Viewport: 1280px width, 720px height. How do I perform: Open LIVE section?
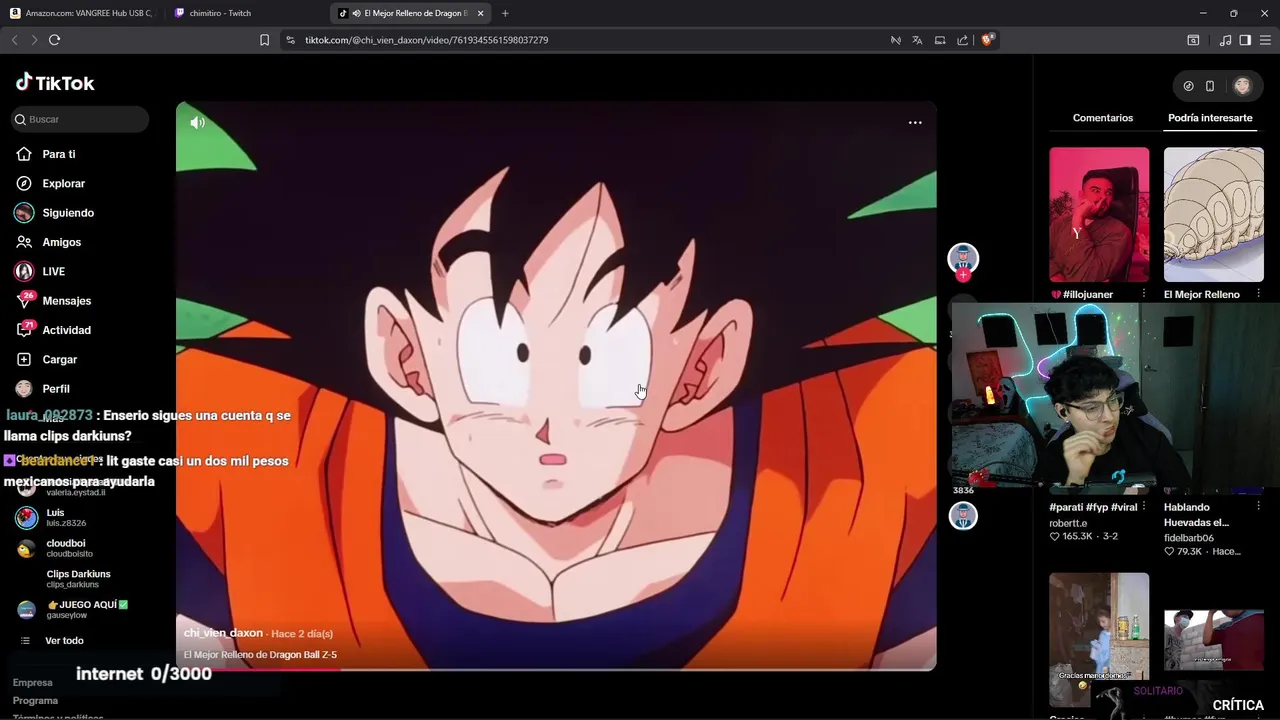[x=53, y=271]
